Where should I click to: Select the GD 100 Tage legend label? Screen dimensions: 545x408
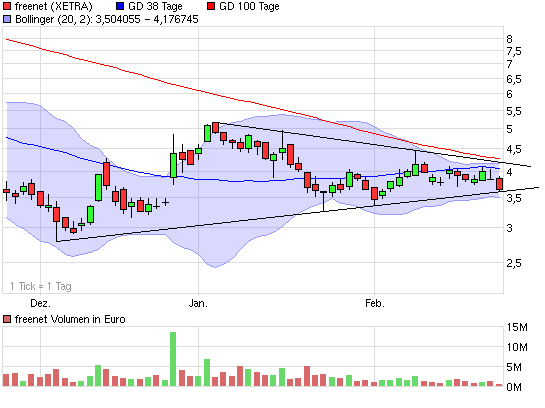click(x=249, y=6)
